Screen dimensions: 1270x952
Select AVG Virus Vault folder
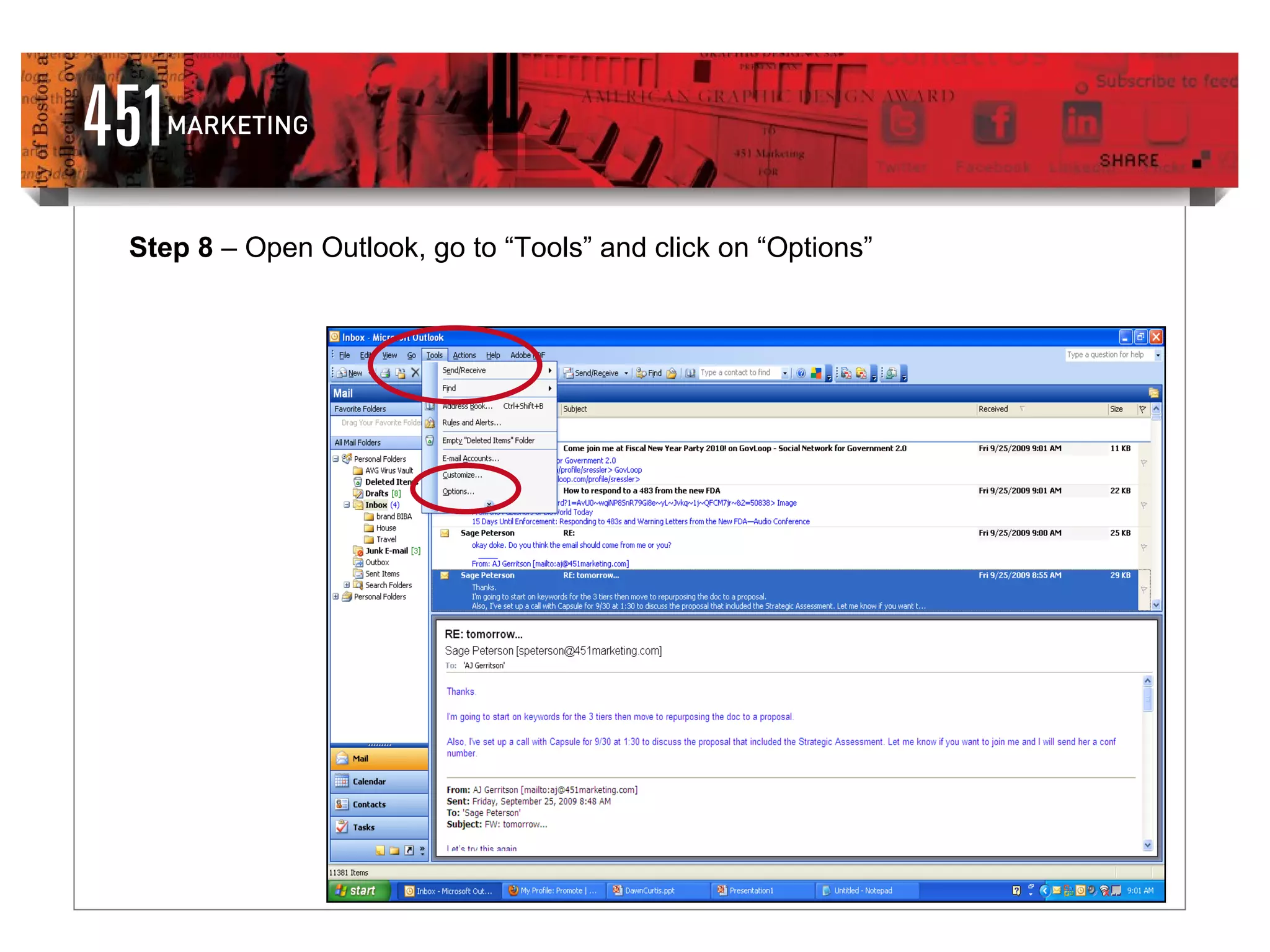click(x=383, y=471)
